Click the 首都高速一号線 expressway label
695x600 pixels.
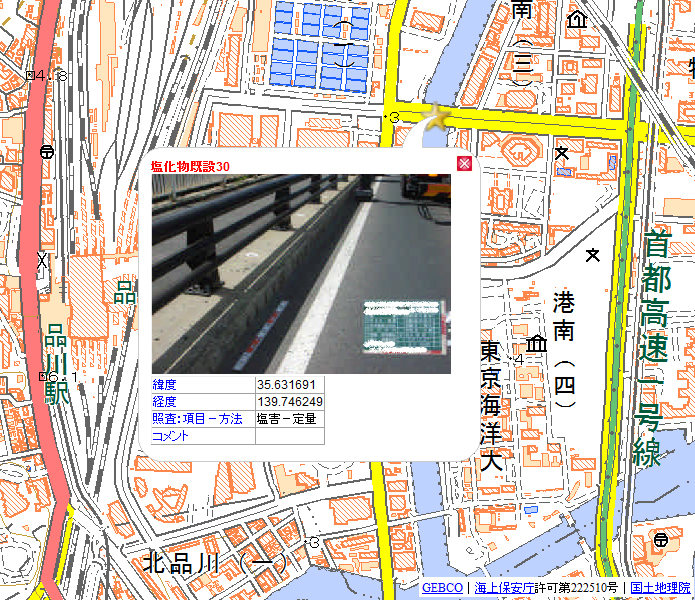[x=652, y=349]
